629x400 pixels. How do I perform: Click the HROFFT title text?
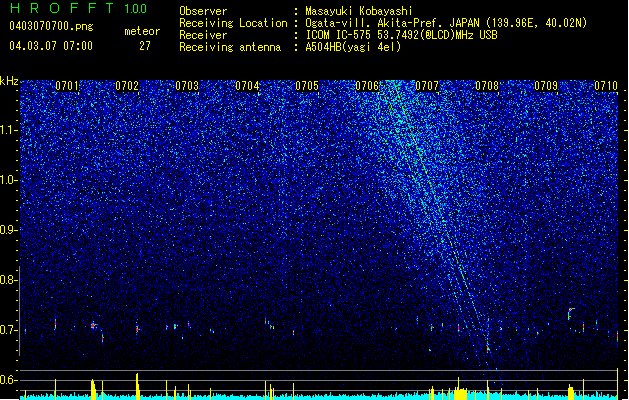pyautogui.click(x=62, y=8)
